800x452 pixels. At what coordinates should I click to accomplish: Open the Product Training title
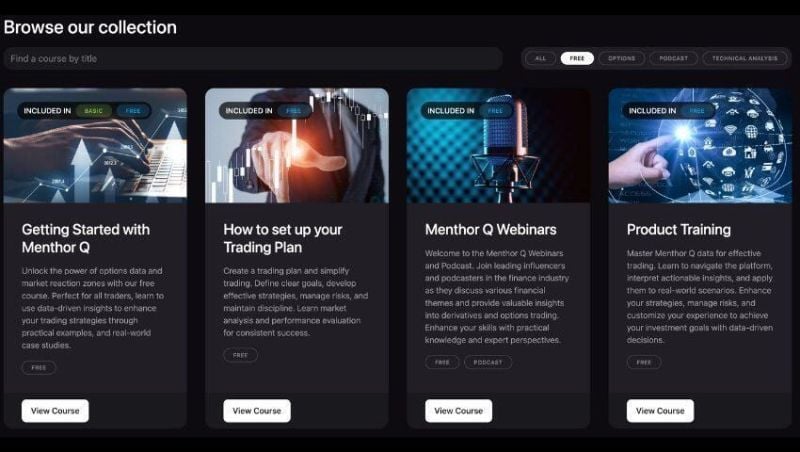(x=679, y=230)
